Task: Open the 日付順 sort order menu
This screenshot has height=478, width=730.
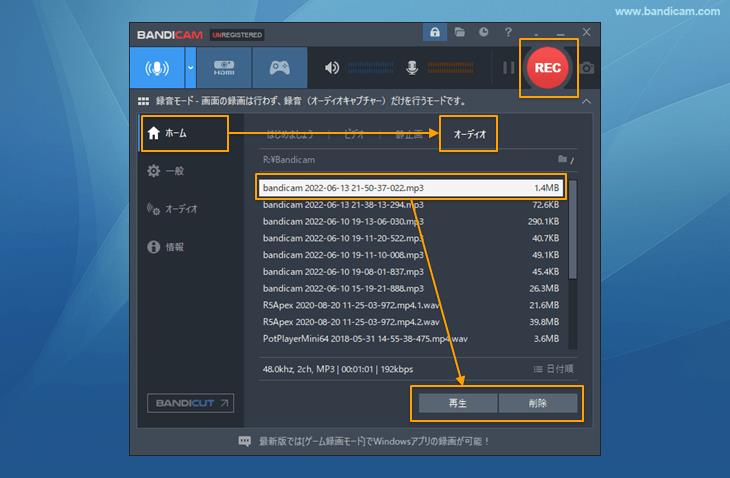Action: click(x=553, y=369)
